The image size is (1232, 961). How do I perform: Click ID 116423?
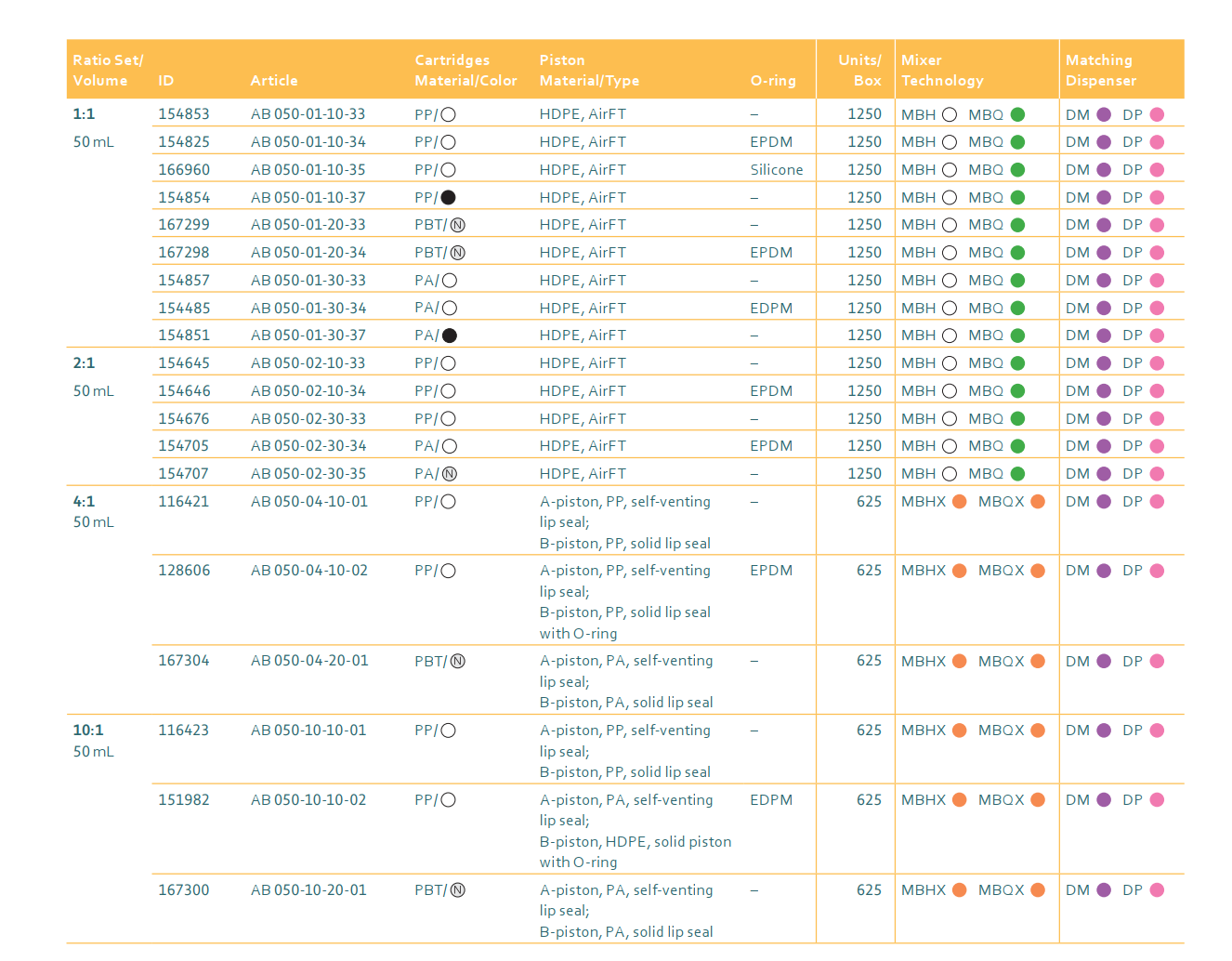point(184,731)
